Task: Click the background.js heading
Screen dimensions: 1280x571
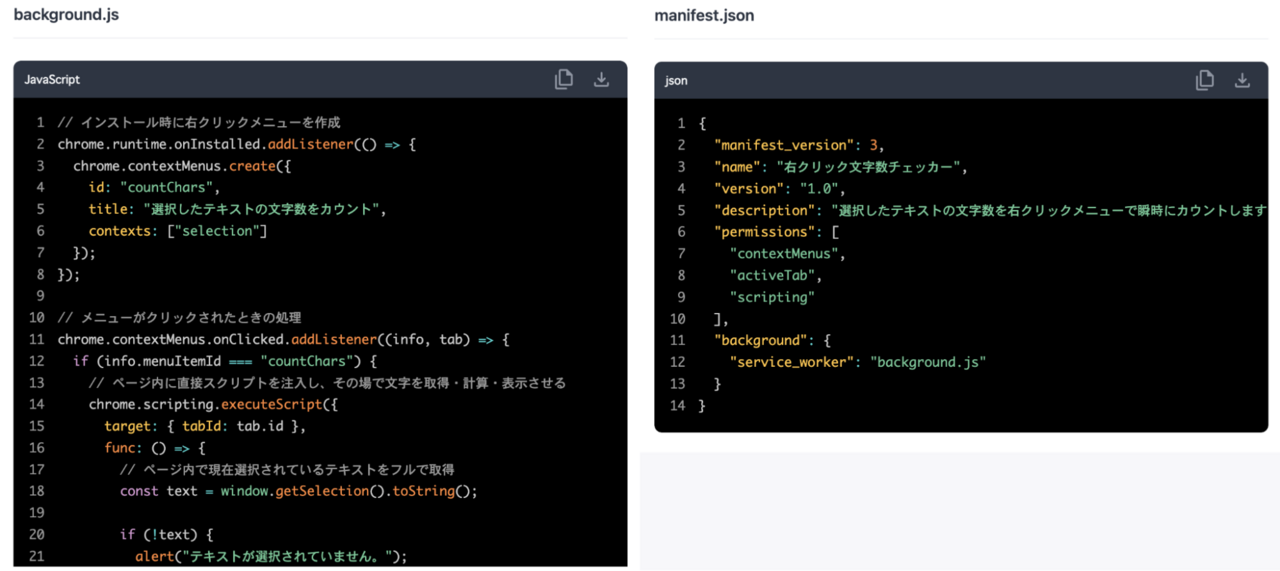Action: (x=66, y=15)
